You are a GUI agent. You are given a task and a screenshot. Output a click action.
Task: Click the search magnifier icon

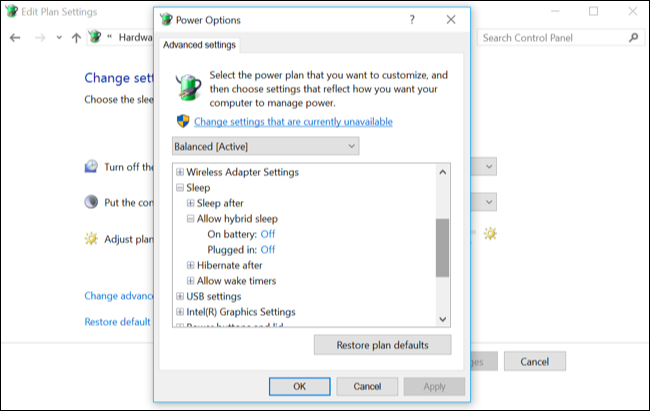(x=634, y=37)
